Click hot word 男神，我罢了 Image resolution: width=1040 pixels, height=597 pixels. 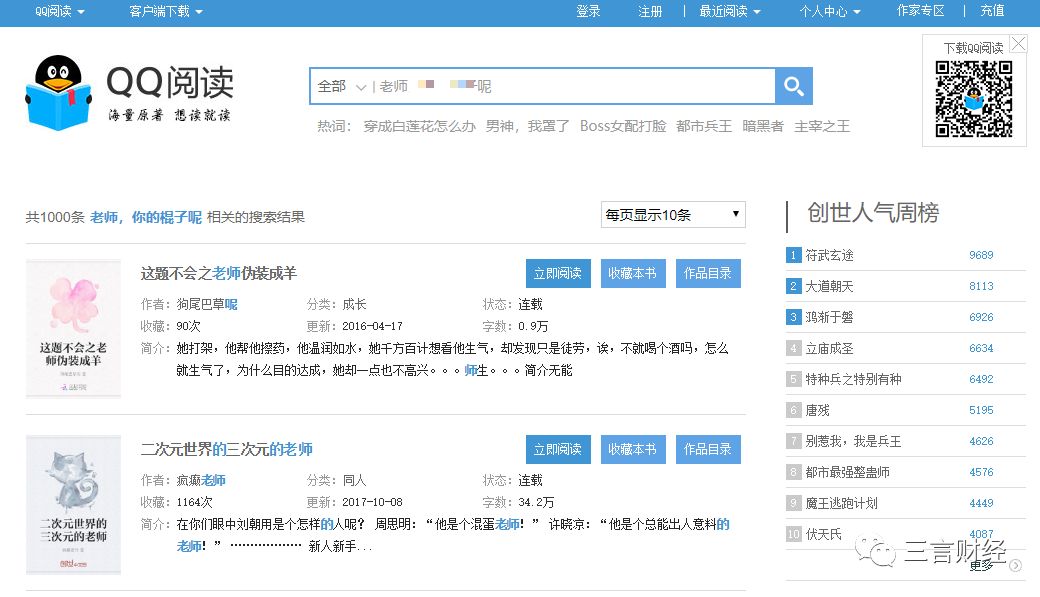pyautogui.click(x=527, y=126)
